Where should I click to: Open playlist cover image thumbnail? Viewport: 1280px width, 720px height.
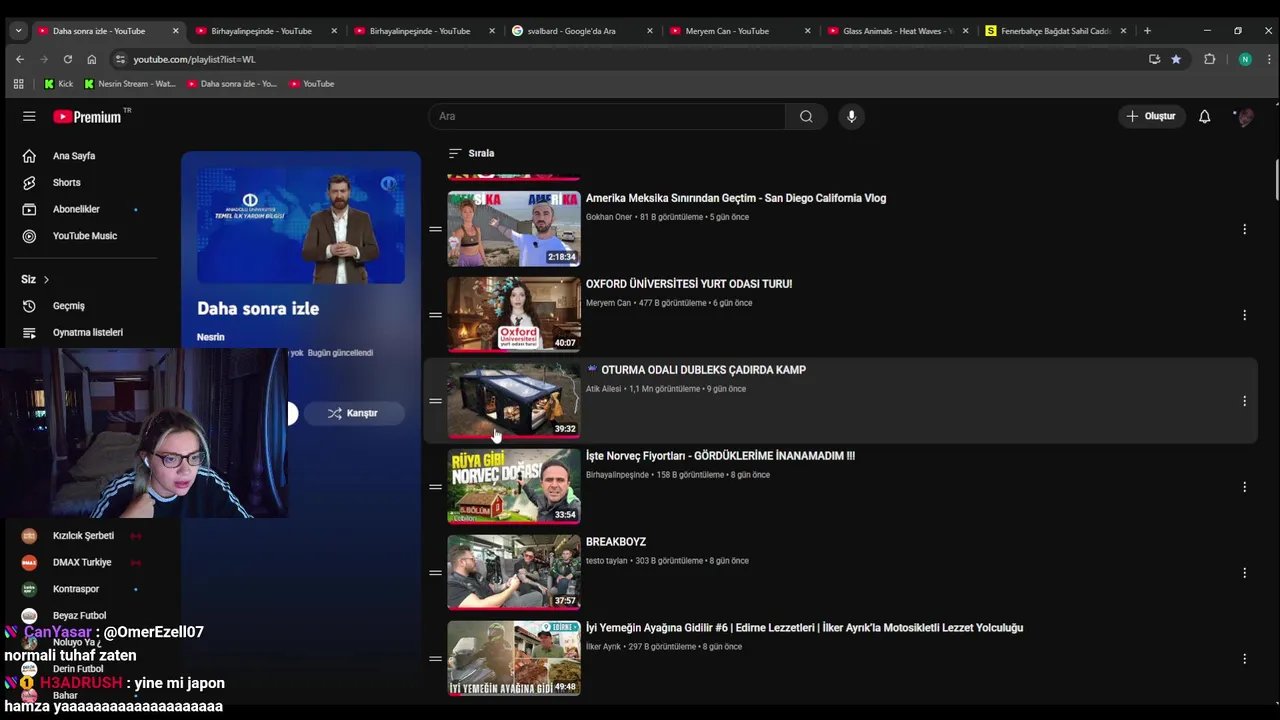(301, 226)
